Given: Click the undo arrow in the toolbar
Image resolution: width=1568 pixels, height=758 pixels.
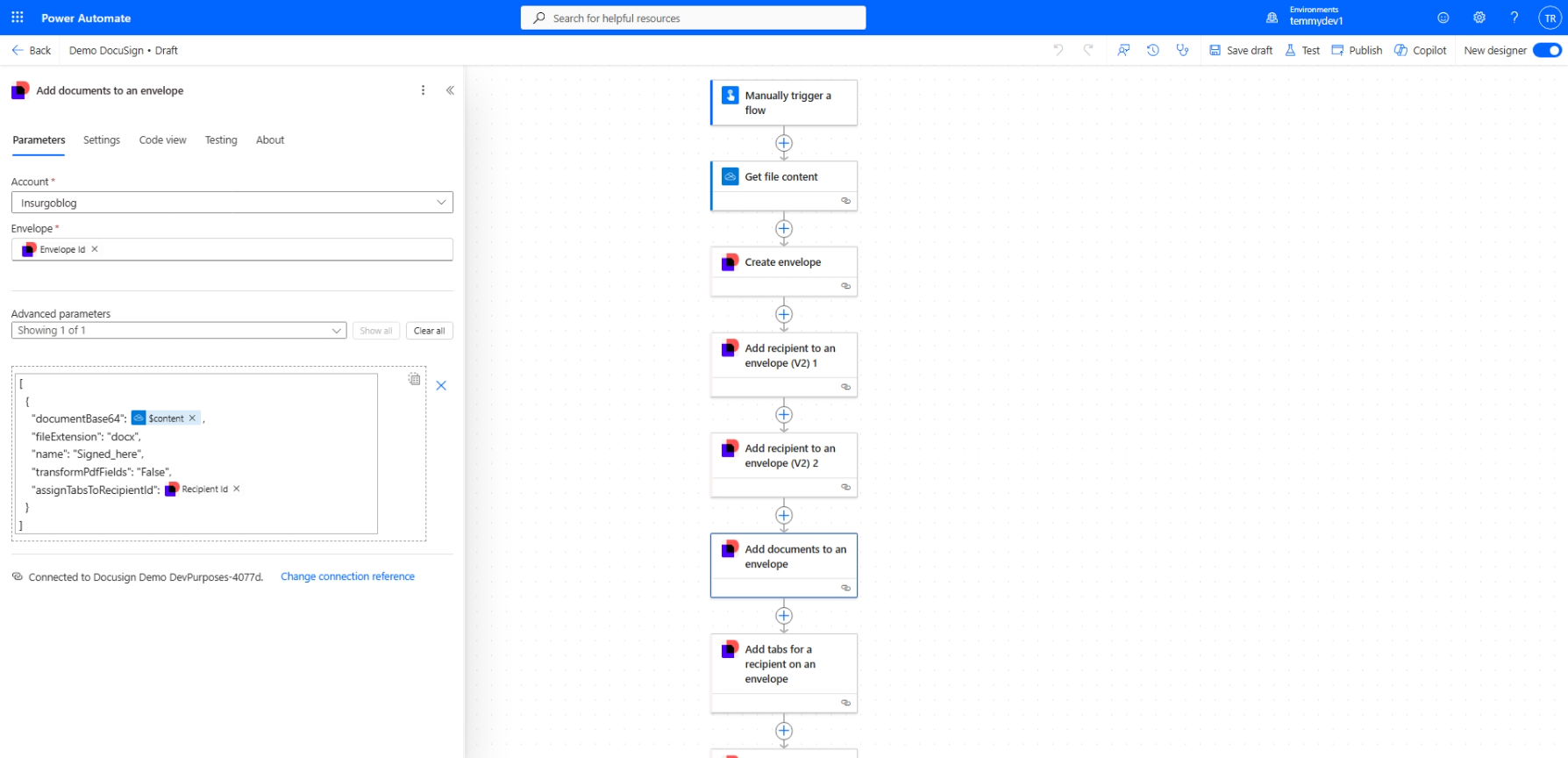Looking at the screenshot, I should (1058, 50).
